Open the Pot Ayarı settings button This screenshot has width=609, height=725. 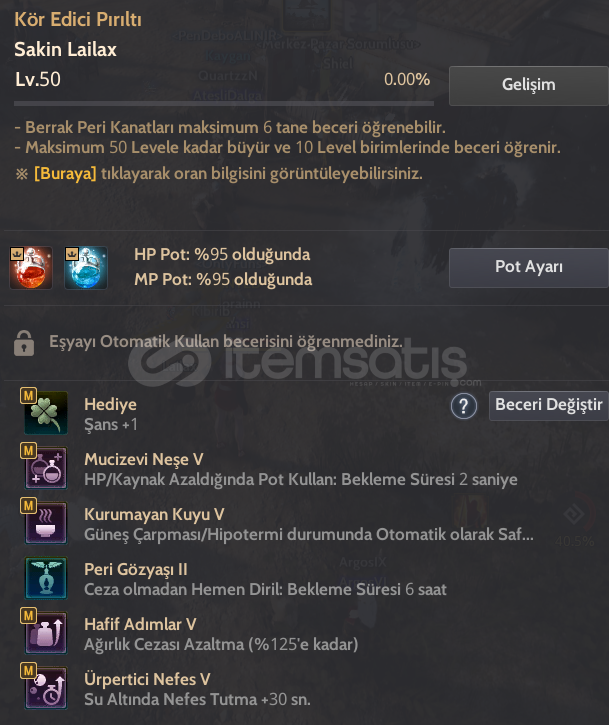(529, 268)
